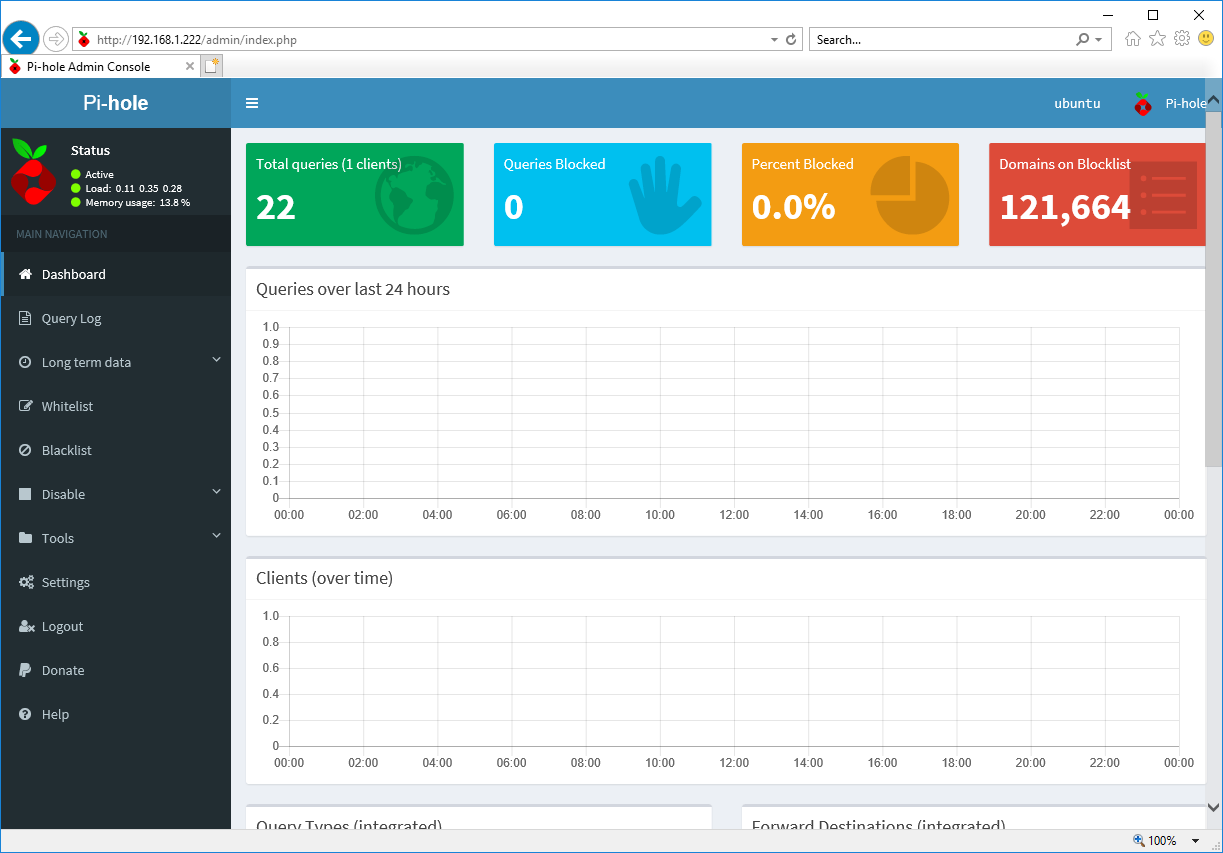Click the Pi-hole logo in top-right header
The image size is (1223, 853).
click(1143, 103)
